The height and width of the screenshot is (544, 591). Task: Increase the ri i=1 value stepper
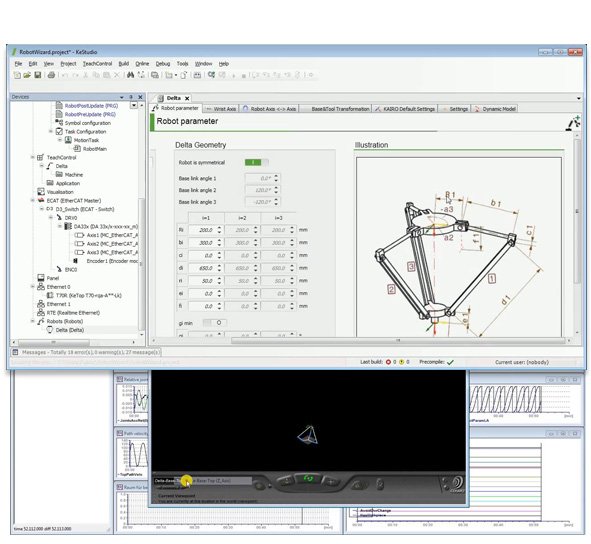(x=219, y=279)
